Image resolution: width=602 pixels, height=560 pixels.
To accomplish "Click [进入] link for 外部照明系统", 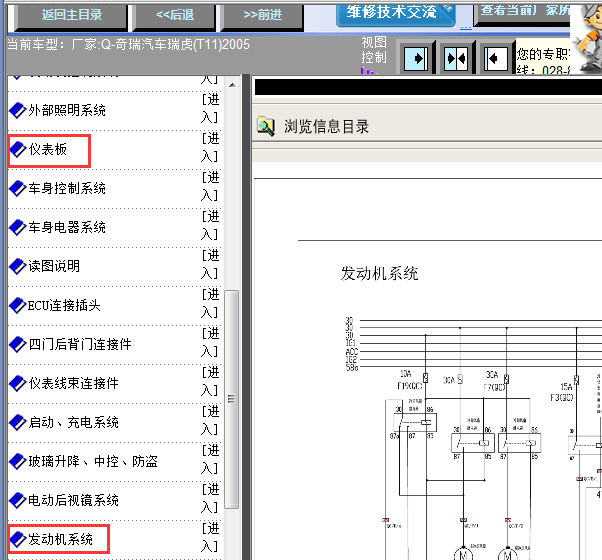I will [x=210, y=109].
